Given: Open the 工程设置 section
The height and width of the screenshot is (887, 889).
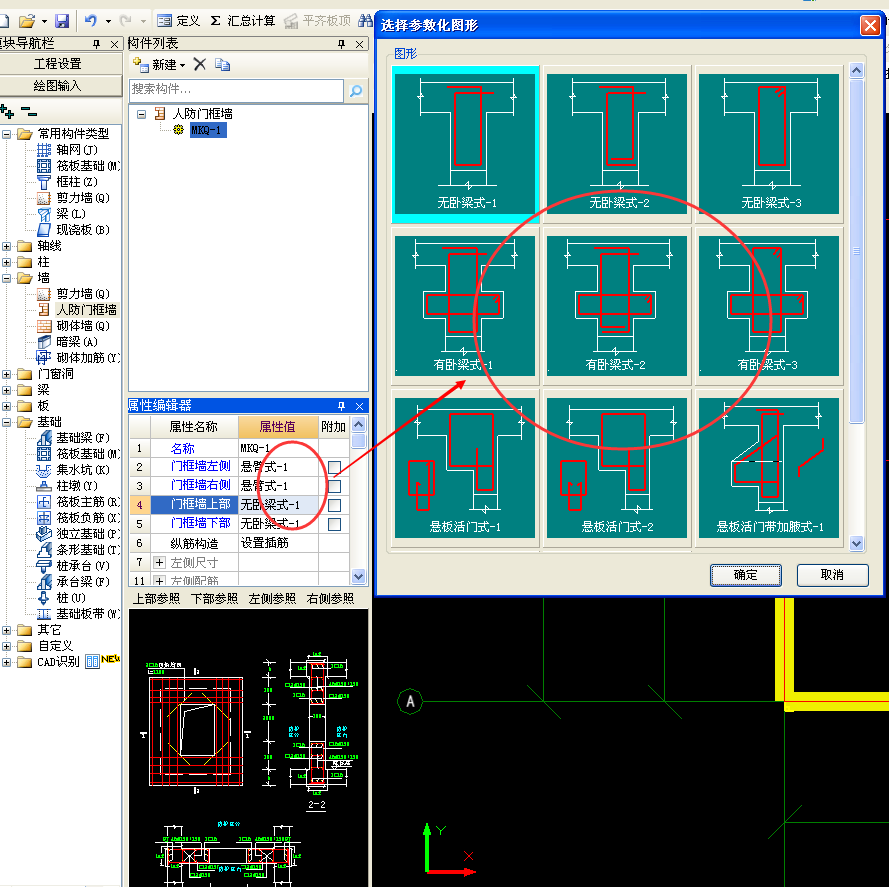Looking at the screenshot, I should pyautogui.click(x=60, y=64).
